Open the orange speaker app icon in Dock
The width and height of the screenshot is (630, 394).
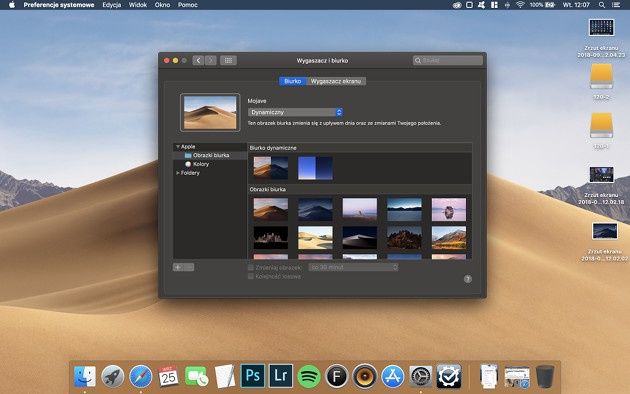click(365, 376)
